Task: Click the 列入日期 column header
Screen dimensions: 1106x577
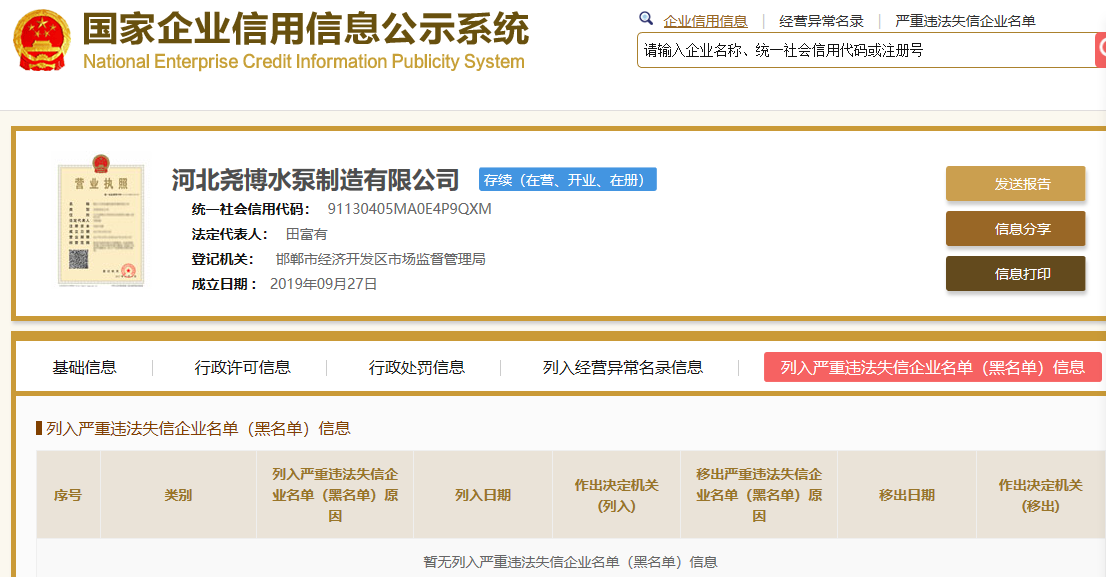Action: [483, 495]
